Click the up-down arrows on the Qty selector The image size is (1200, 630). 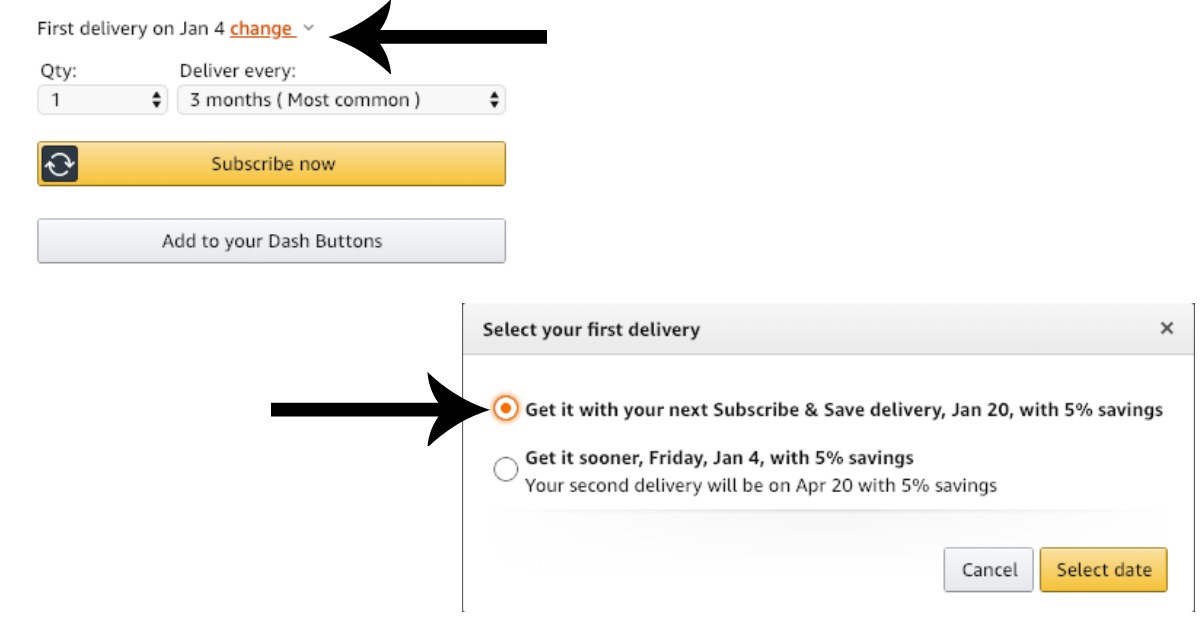[156, 100]
